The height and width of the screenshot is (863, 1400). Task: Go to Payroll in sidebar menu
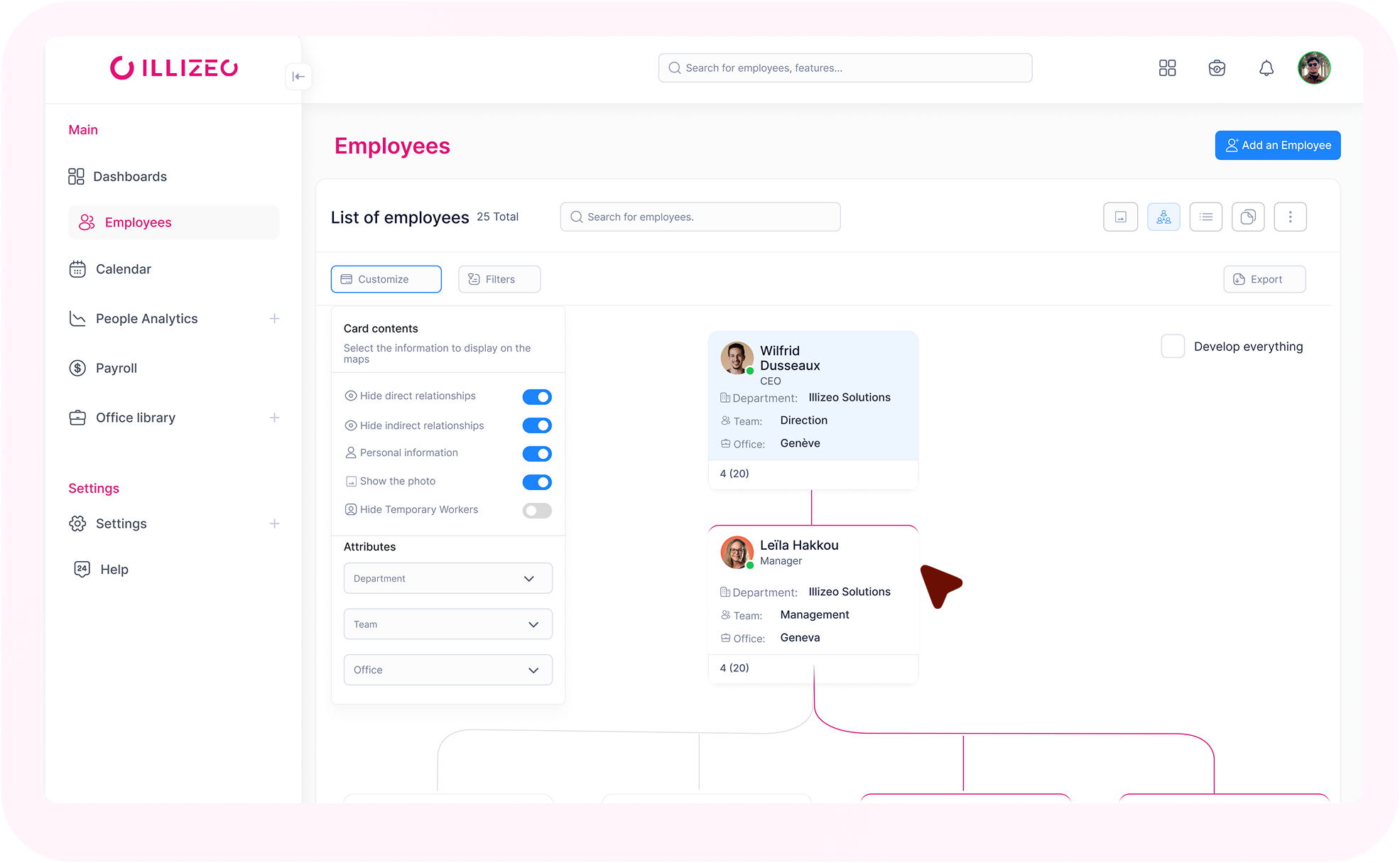coord(116,369)
